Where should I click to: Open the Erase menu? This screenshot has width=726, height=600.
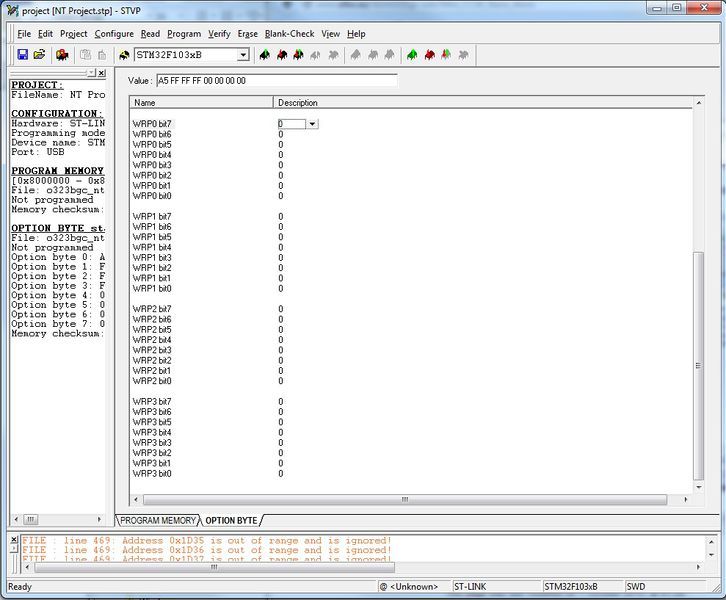[247, 33]
